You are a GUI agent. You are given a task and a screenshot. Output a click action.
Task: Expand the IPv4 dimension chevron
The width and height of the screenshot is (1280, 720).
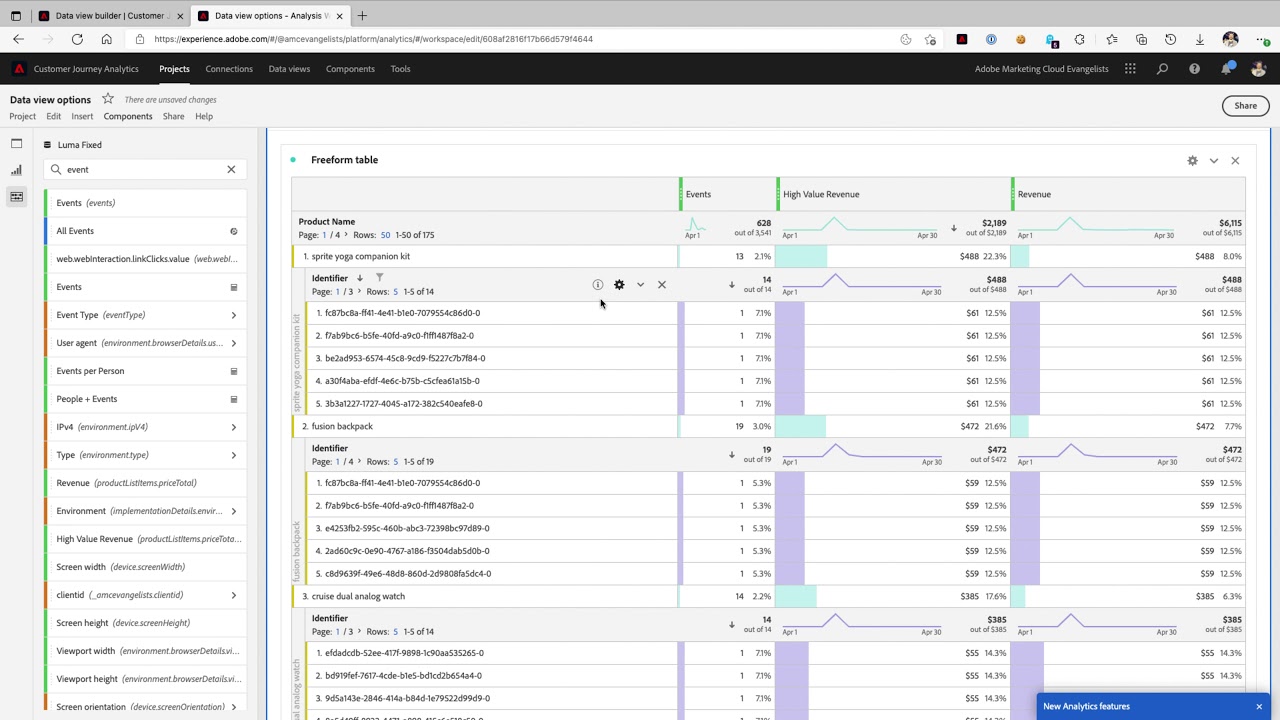tap(234, 427)
